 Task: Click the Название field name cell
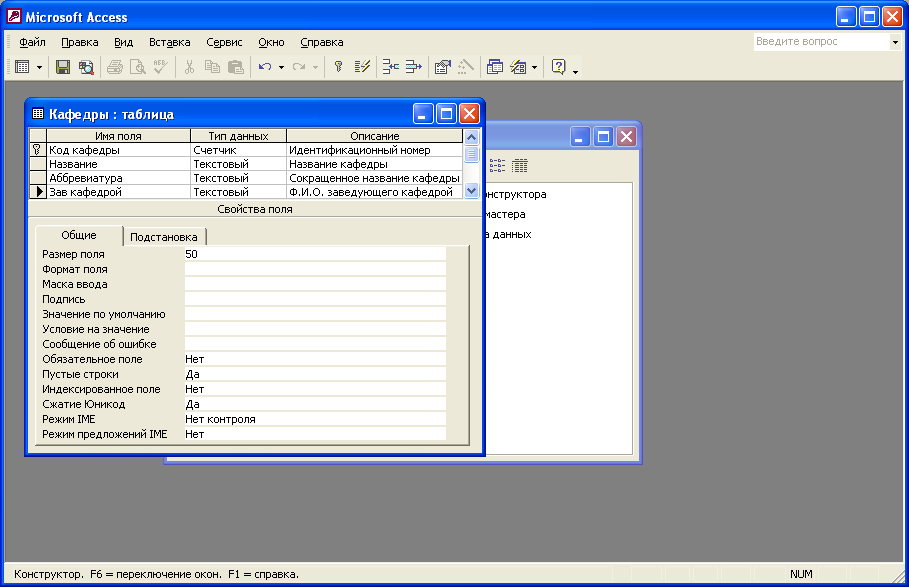coord(118,164)
